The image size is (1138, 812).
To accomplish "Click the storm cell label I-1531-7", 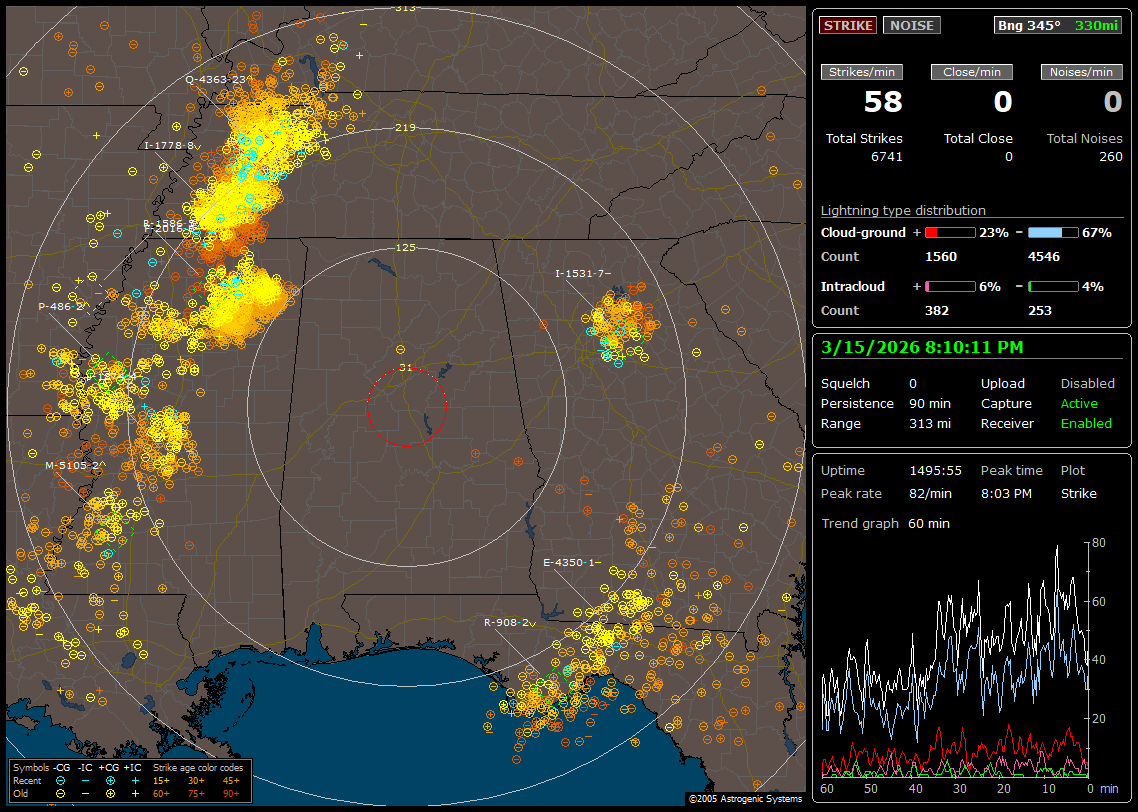I will click(x=582, y=273).
